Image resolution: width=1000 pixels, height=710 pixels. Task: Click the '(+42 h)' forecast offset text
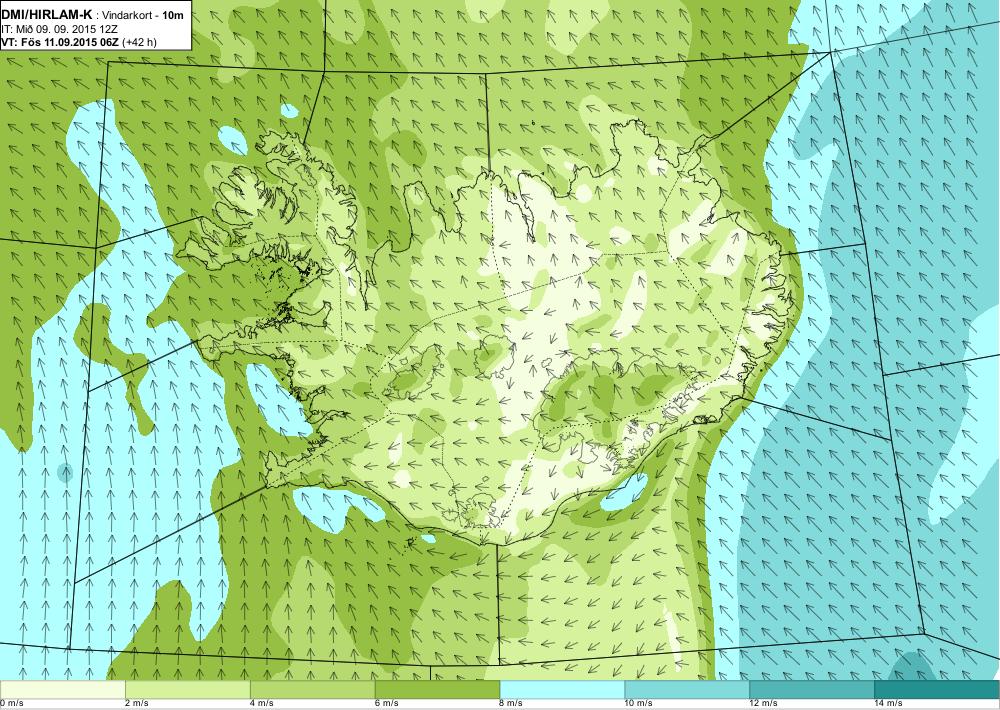point(138,42)
